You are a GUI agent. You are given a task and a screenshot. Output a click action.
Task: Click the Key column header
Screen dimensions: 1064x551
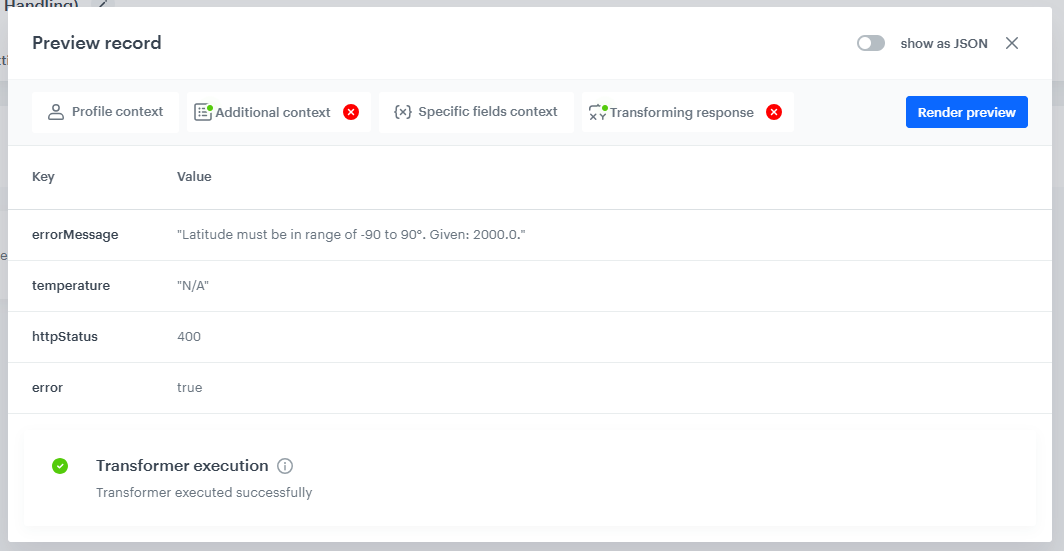(43, 176)
